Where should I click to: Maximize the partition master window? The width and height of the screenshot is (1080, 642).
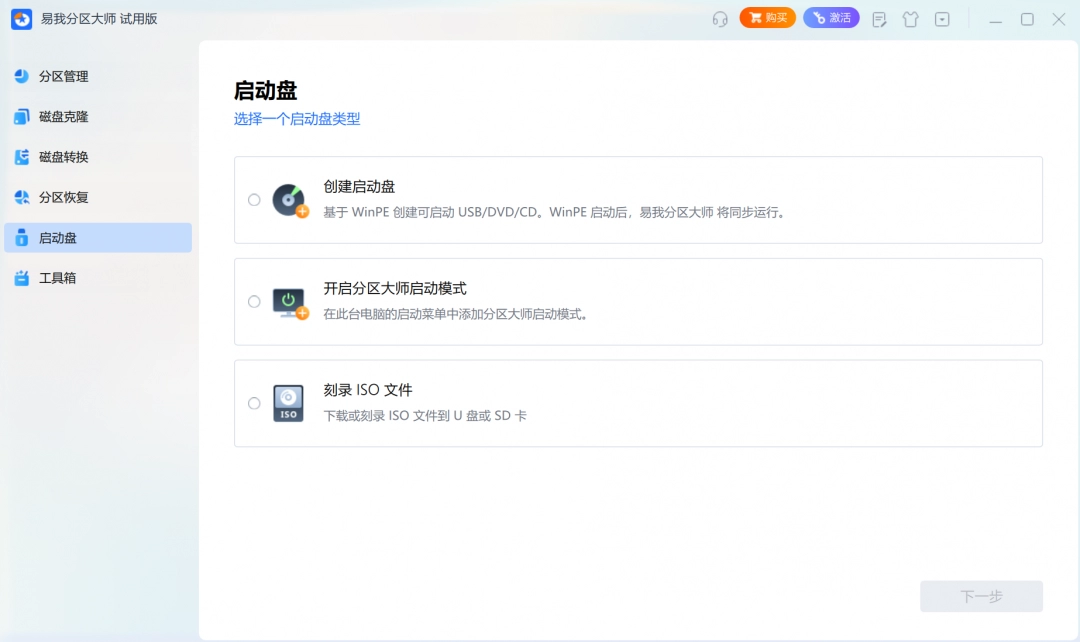click(1027, 19)
